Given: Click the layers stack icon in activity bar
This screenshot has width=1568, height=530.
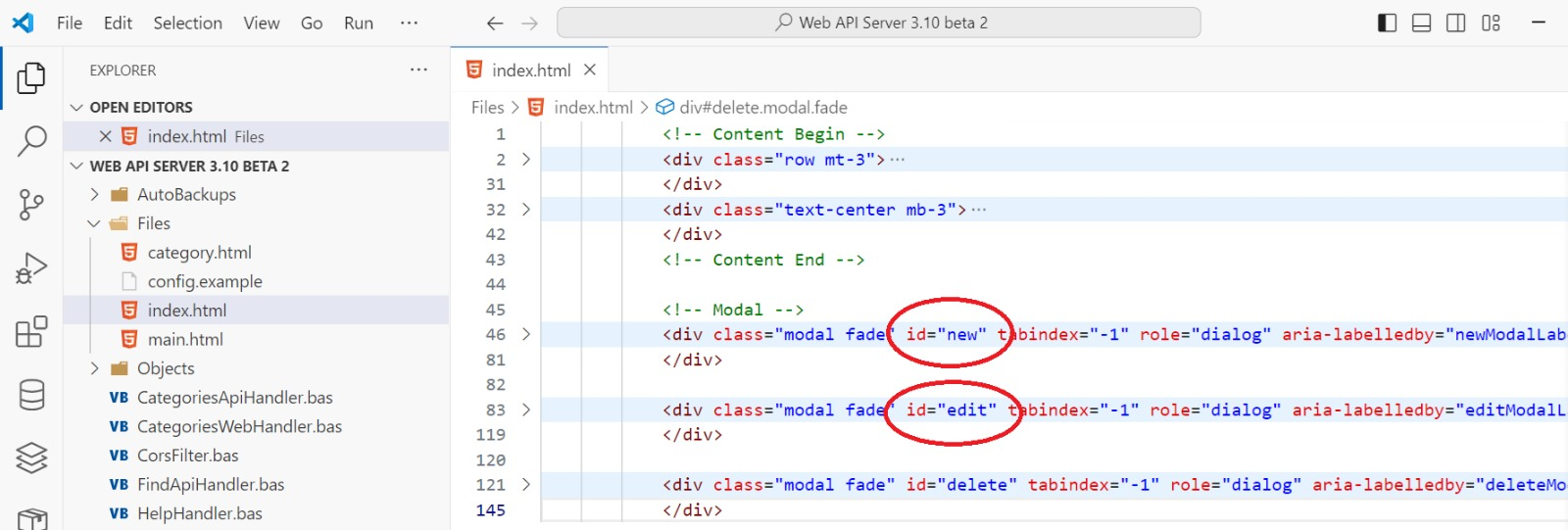Looking at the screenshot, I should [x=31, y=458].
